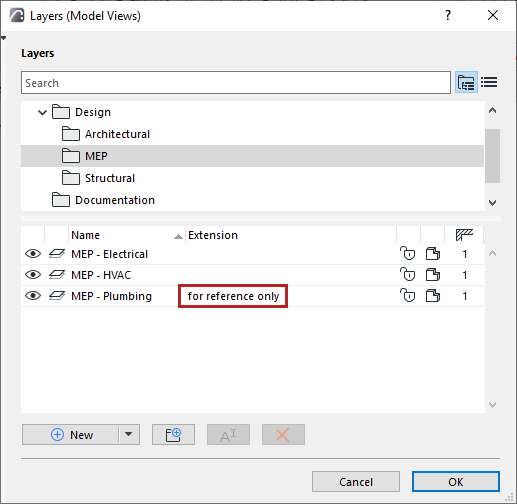Click lock icon for MEP - Electrical layer
This screenshot has width=517, height=504.
408,254
